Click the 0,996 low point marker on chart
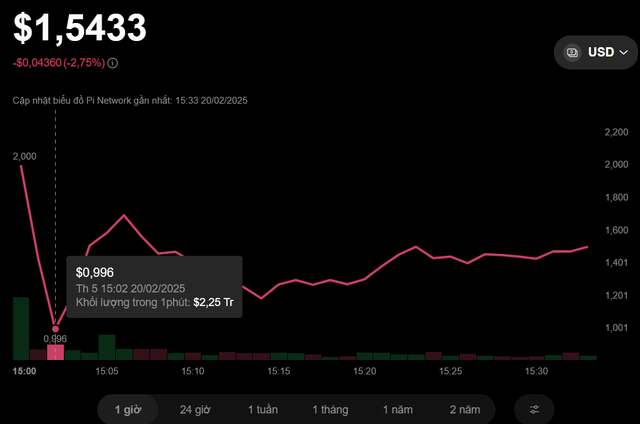640x424 pixels. tap(55, 328)
